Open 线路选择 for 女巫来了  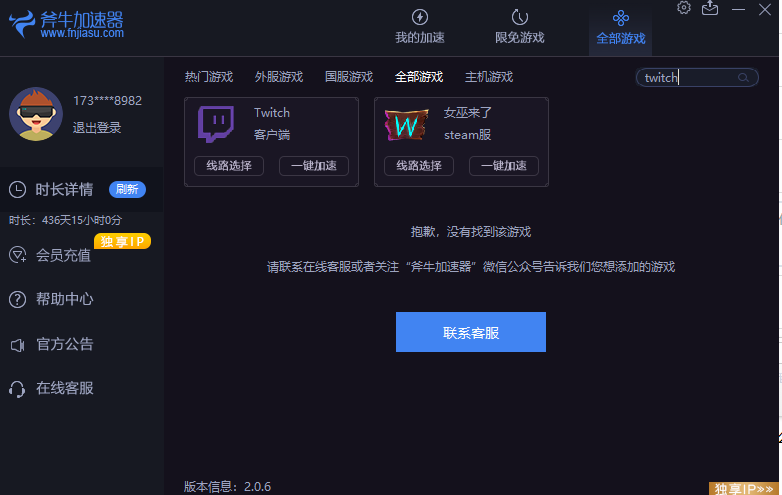pyautogui.click(x=419, y=166)
